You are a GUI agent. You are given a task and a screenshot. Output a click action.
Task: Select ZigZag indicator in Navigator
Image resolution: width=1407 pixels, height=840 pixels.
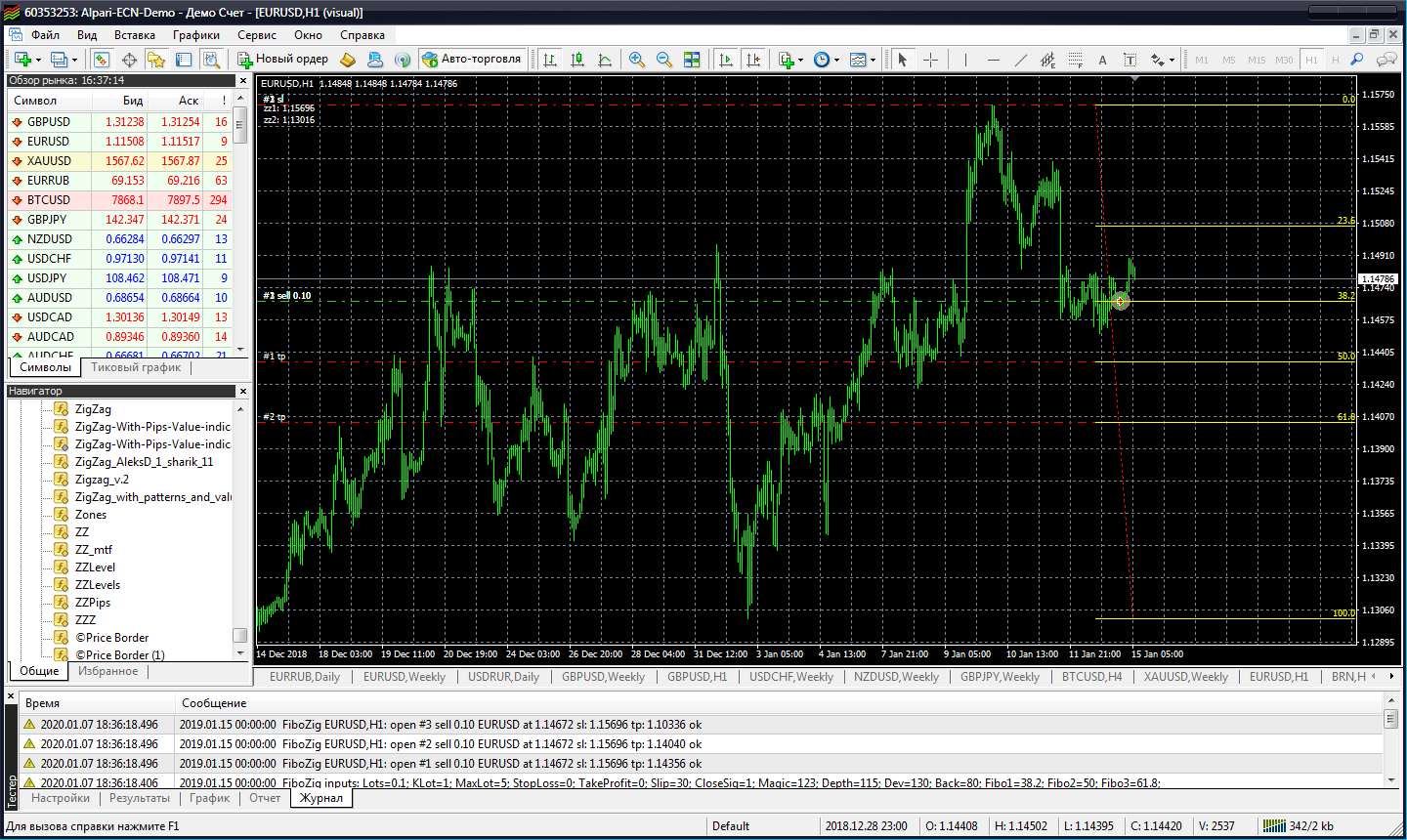click(x=93, y=409)
